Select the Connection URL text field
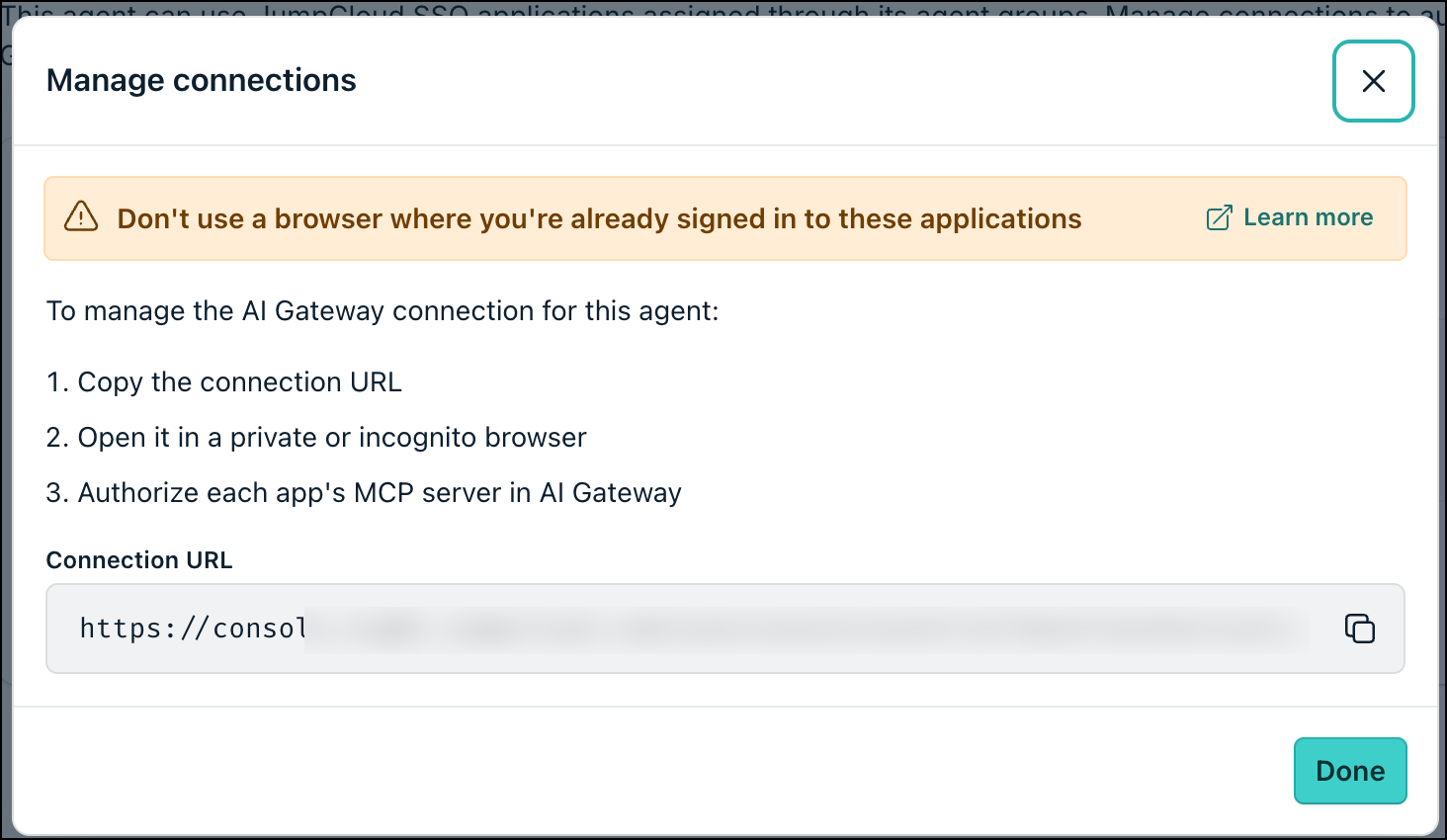Image resolution: width=1447 pixels, height=840 pixels. [x=725, y=629]
